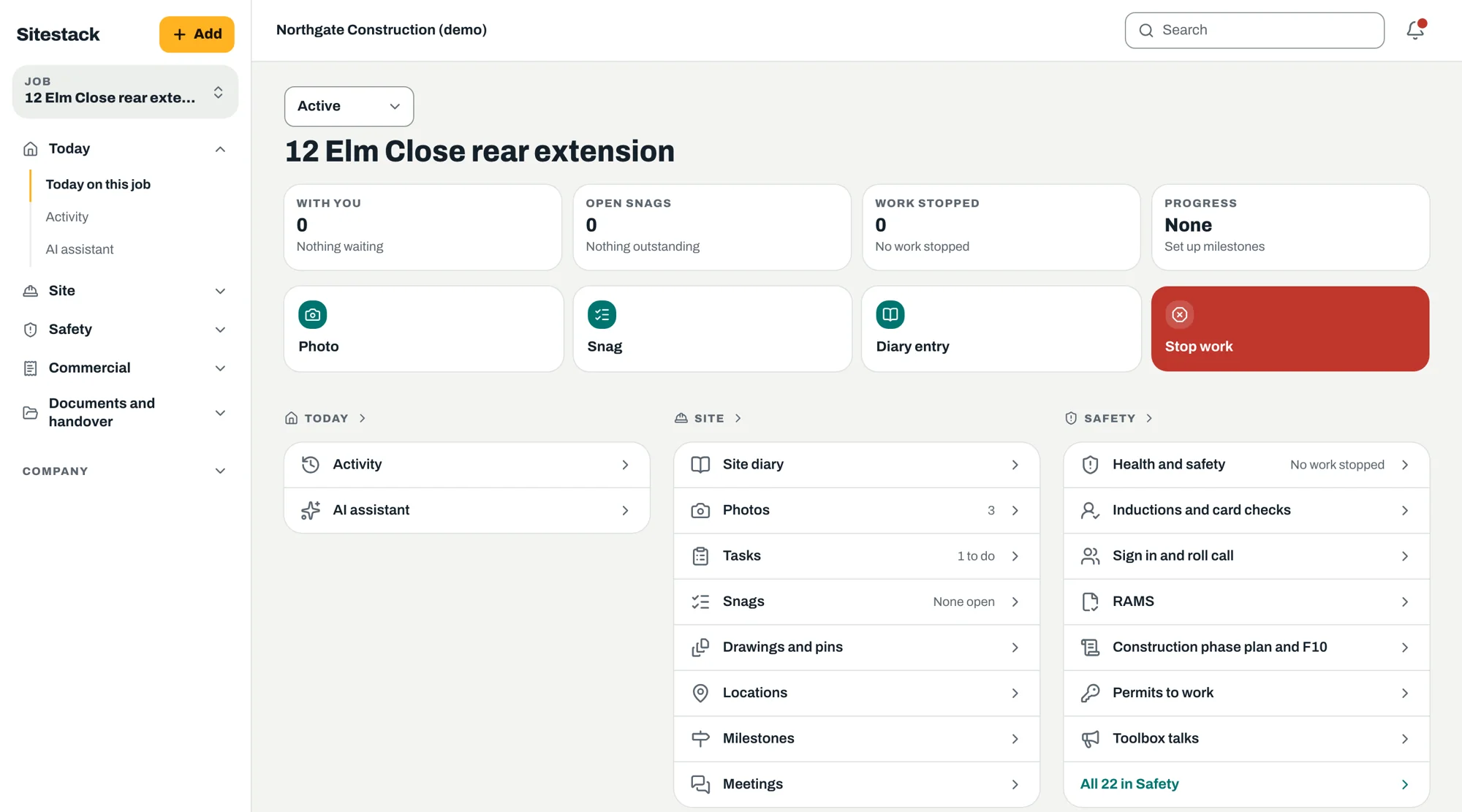1462x812 pixels.
Task: Click the Drawings and pins icon
Action: (700, 648)
